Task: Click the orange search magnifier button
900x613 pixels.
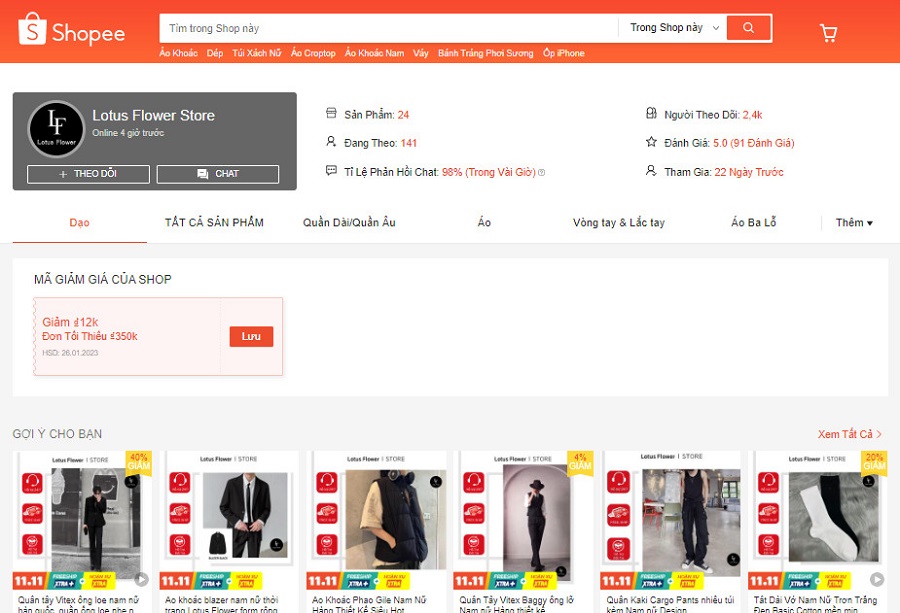Action: pos(748,28)
